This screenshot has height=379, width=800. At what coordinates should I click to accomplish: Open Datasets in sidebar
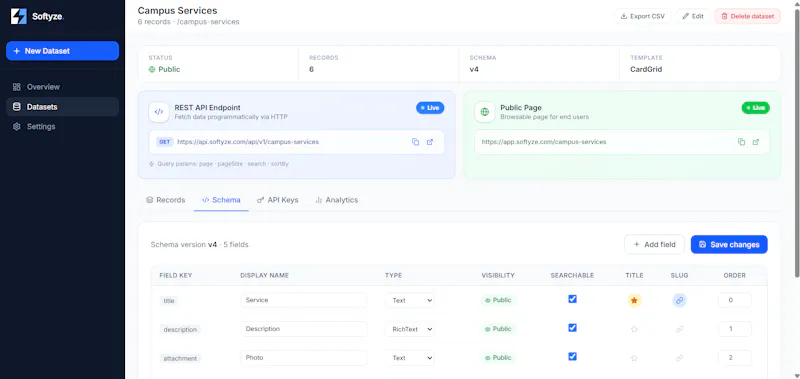coord(62,107)
